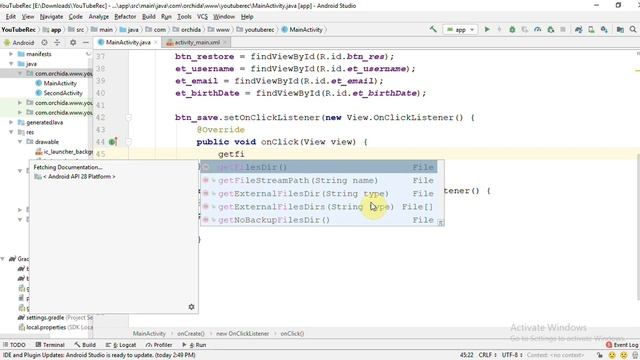The height and width of the screenshot is (360, 640).
Task: Click onCreate() in the breadcrumb bar
Action: point(191,333)
